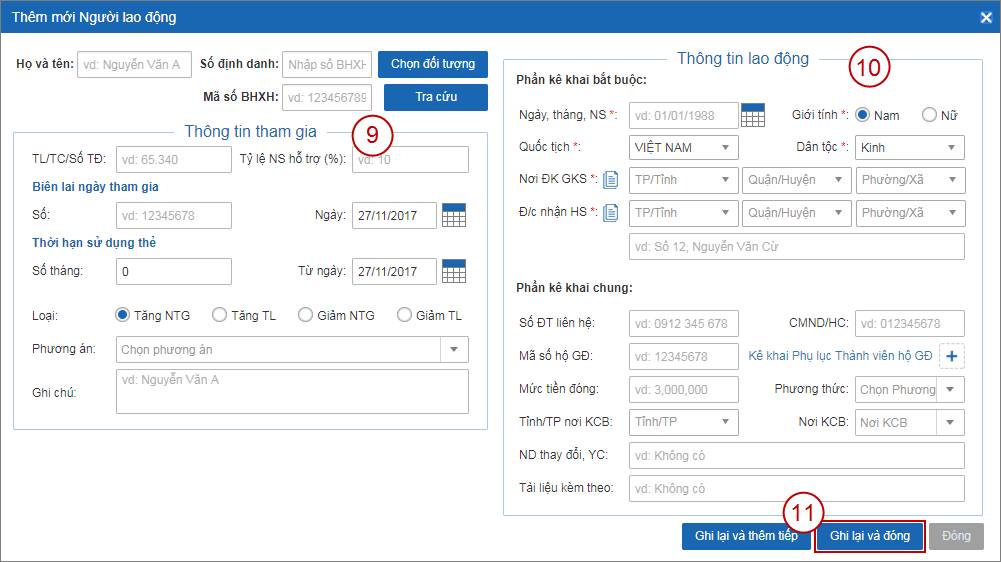Click Số ĐT liên hệ input field
This screenshot has width=1001, height=562.
[683, 323]
